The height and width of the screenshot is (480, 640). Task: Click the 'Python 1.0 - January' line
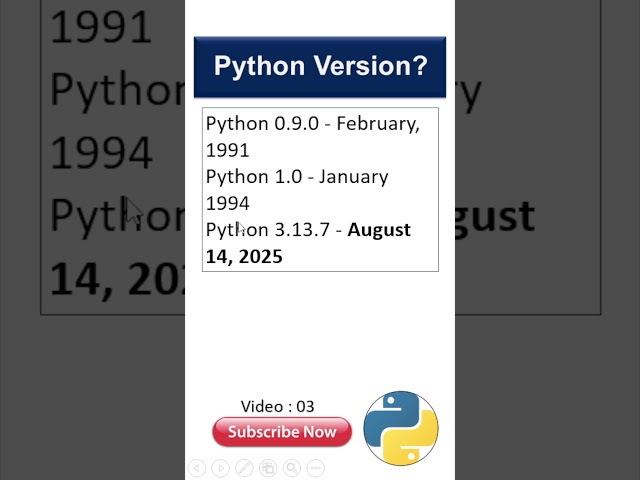[x=297, y=177]
